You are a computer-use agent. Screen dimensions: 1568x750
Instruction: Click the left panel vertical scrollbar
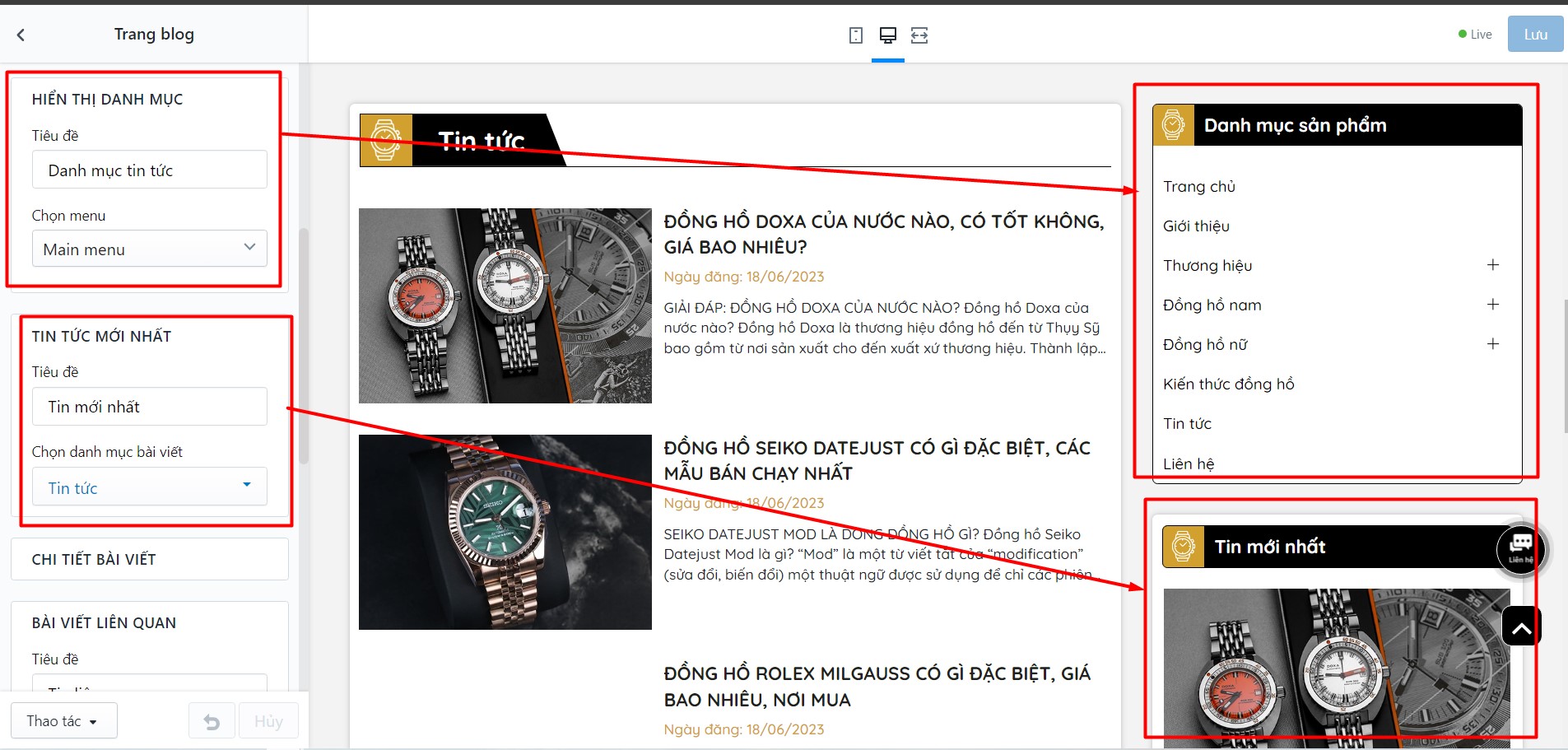click(304, 346)
